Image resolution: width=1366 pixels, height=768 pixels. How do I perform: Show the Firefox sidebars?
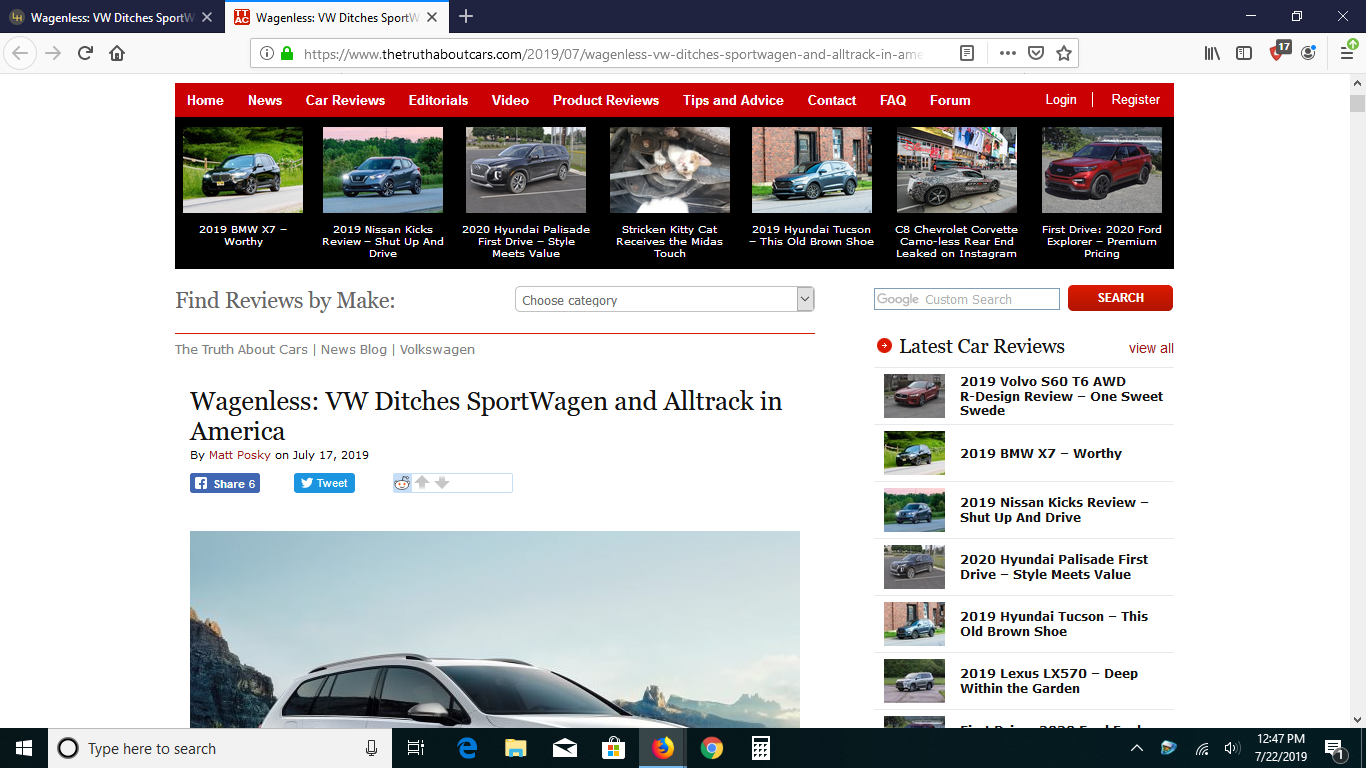(1244, 53)
